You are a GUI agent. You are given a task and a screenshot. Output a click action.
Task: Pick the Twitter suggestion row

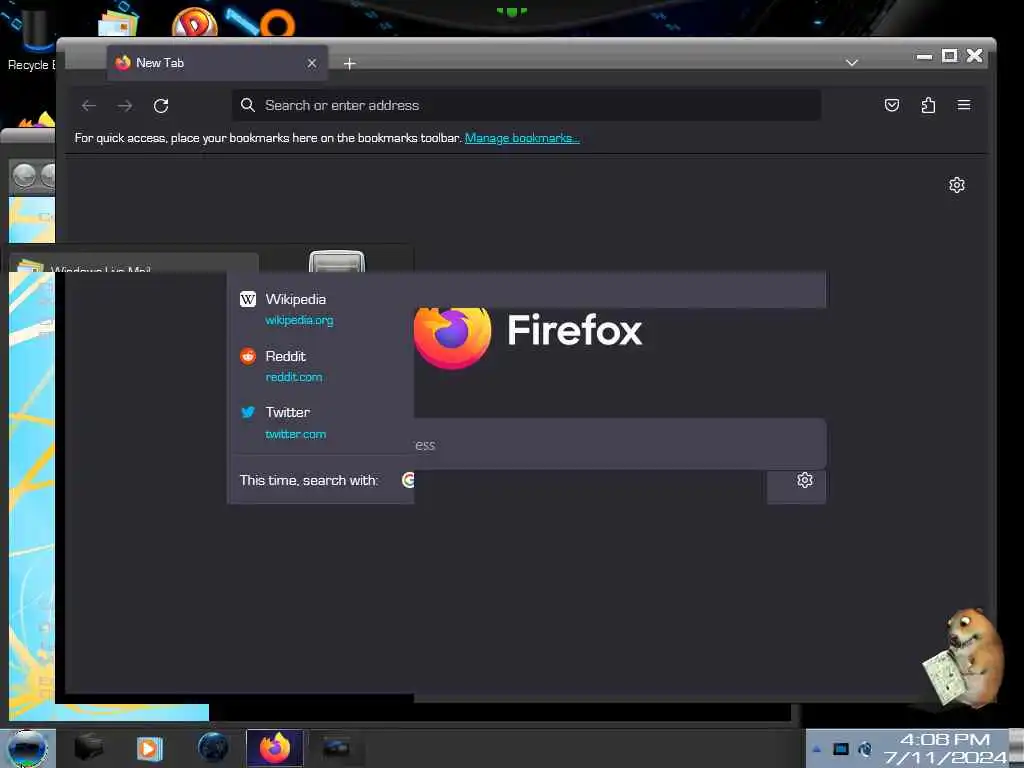pos(321,423)
